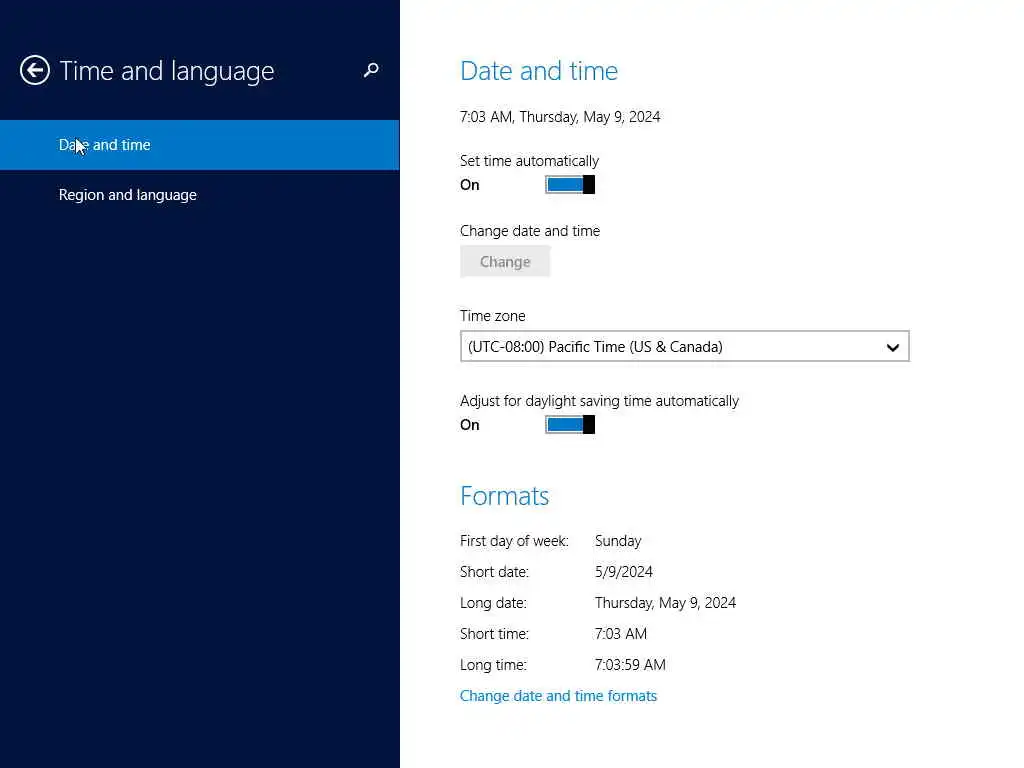
Task: Go back using the circled arrow icon
Action: tap(35, 70)
